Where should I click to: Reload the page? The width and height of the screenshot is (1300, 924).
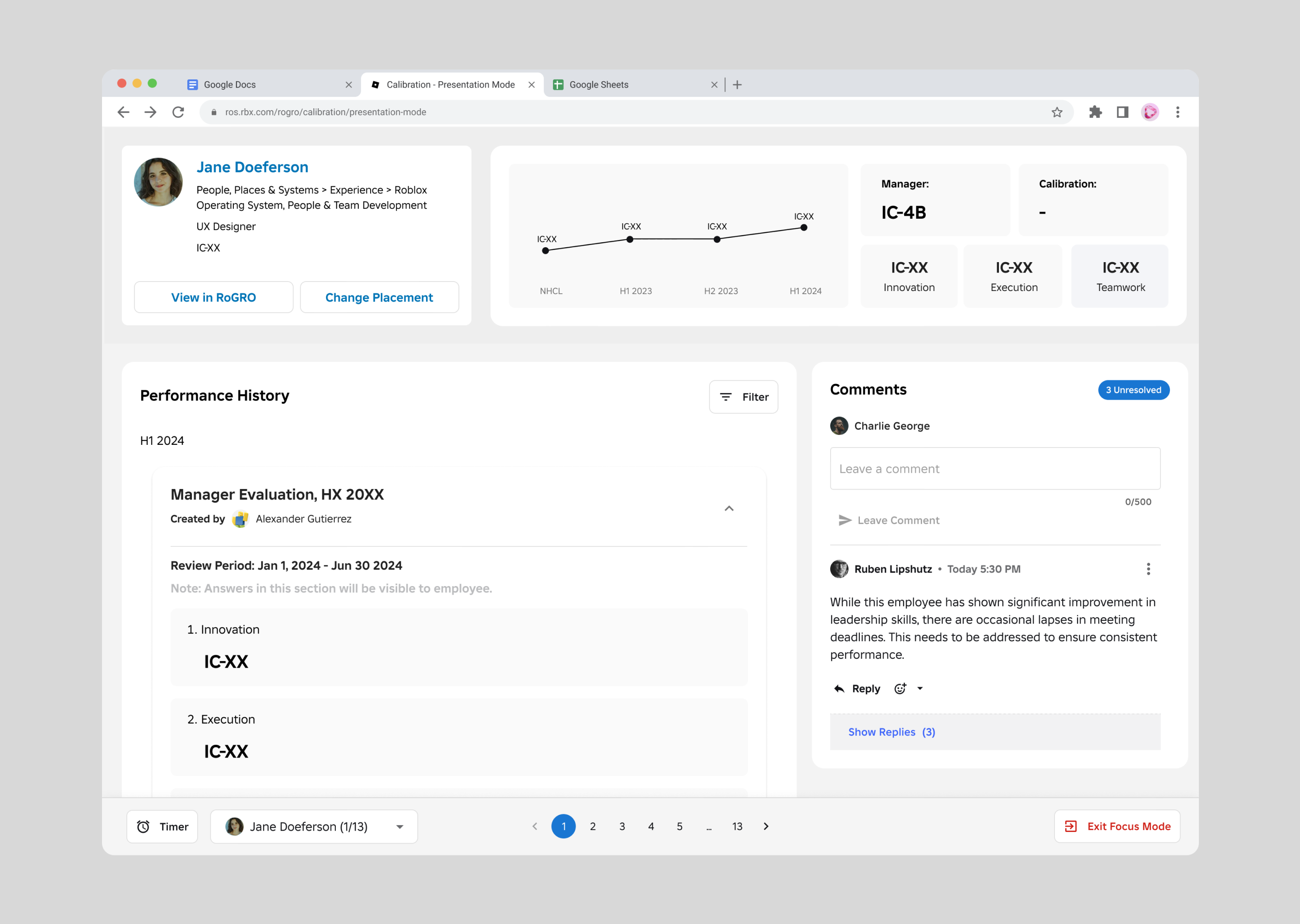[178, 112]
